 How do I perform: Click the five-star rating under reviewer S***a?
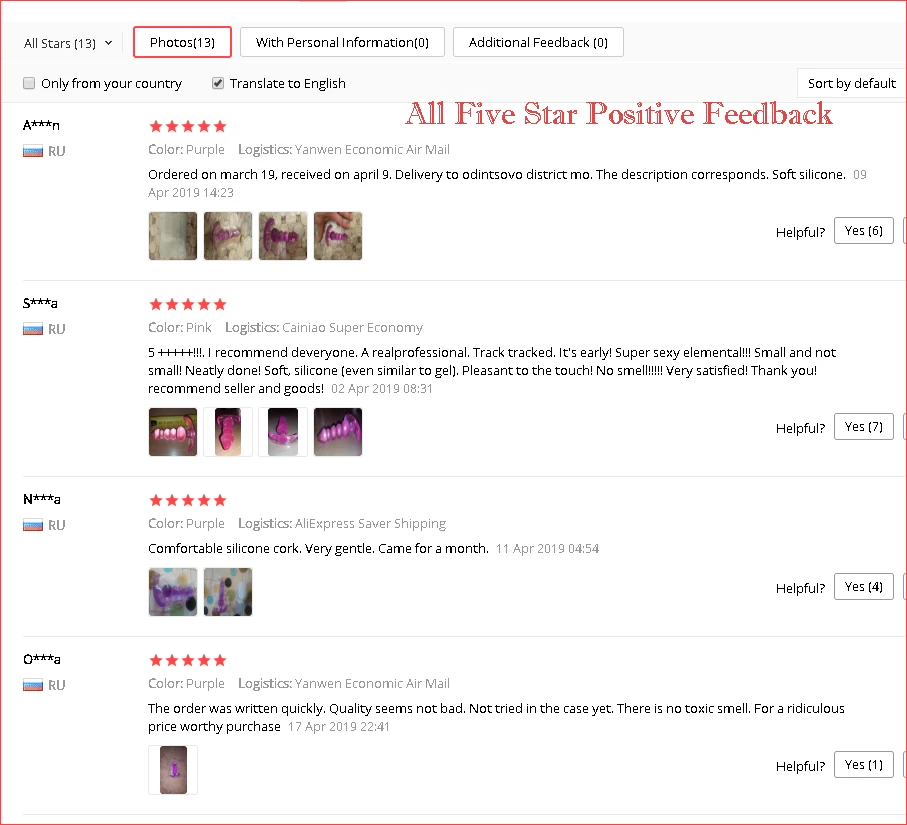[187, 304]
